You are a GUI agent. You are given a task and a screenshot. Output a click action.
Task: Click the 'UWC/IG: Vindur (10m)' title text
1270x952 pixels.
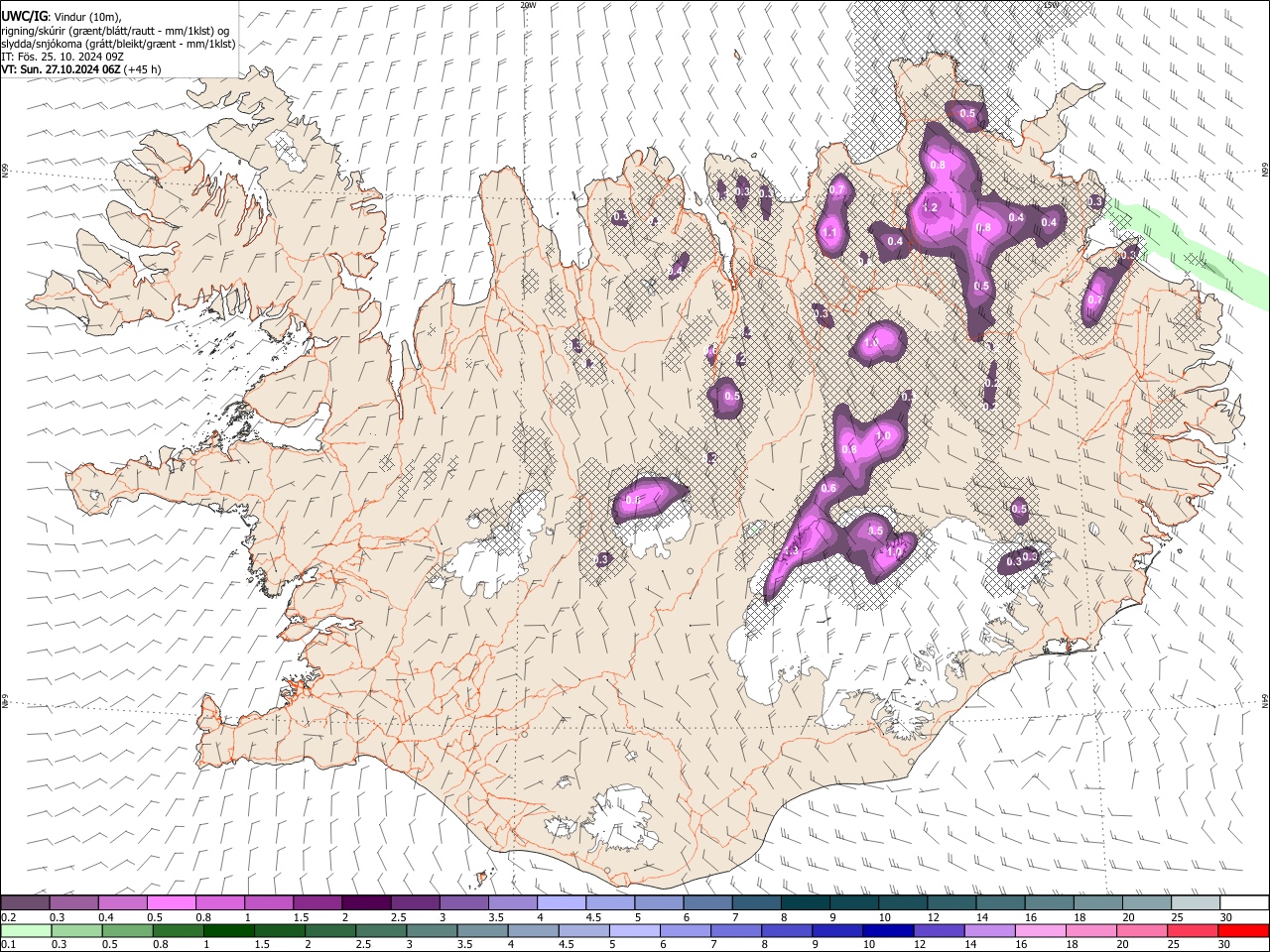click(x=60, y=17)
